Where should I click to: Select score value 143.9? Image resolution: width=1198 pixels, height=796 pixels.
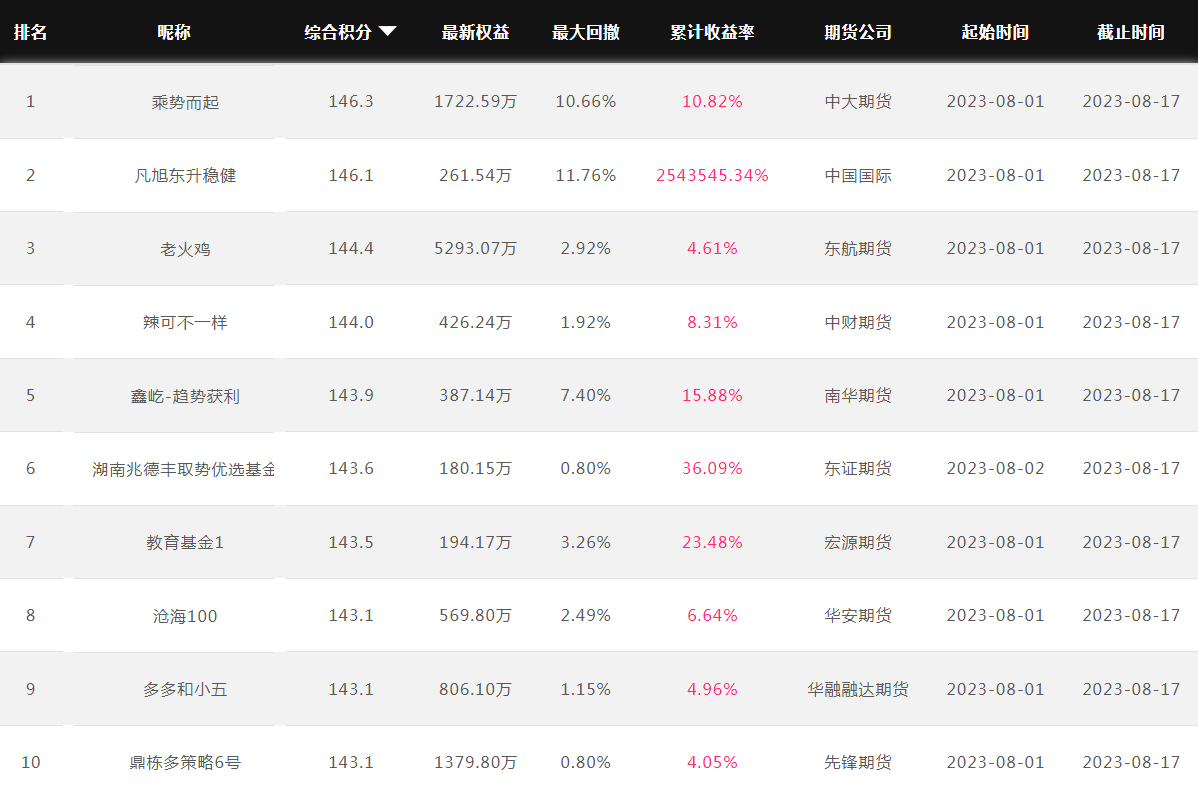[x=351, y=395]
